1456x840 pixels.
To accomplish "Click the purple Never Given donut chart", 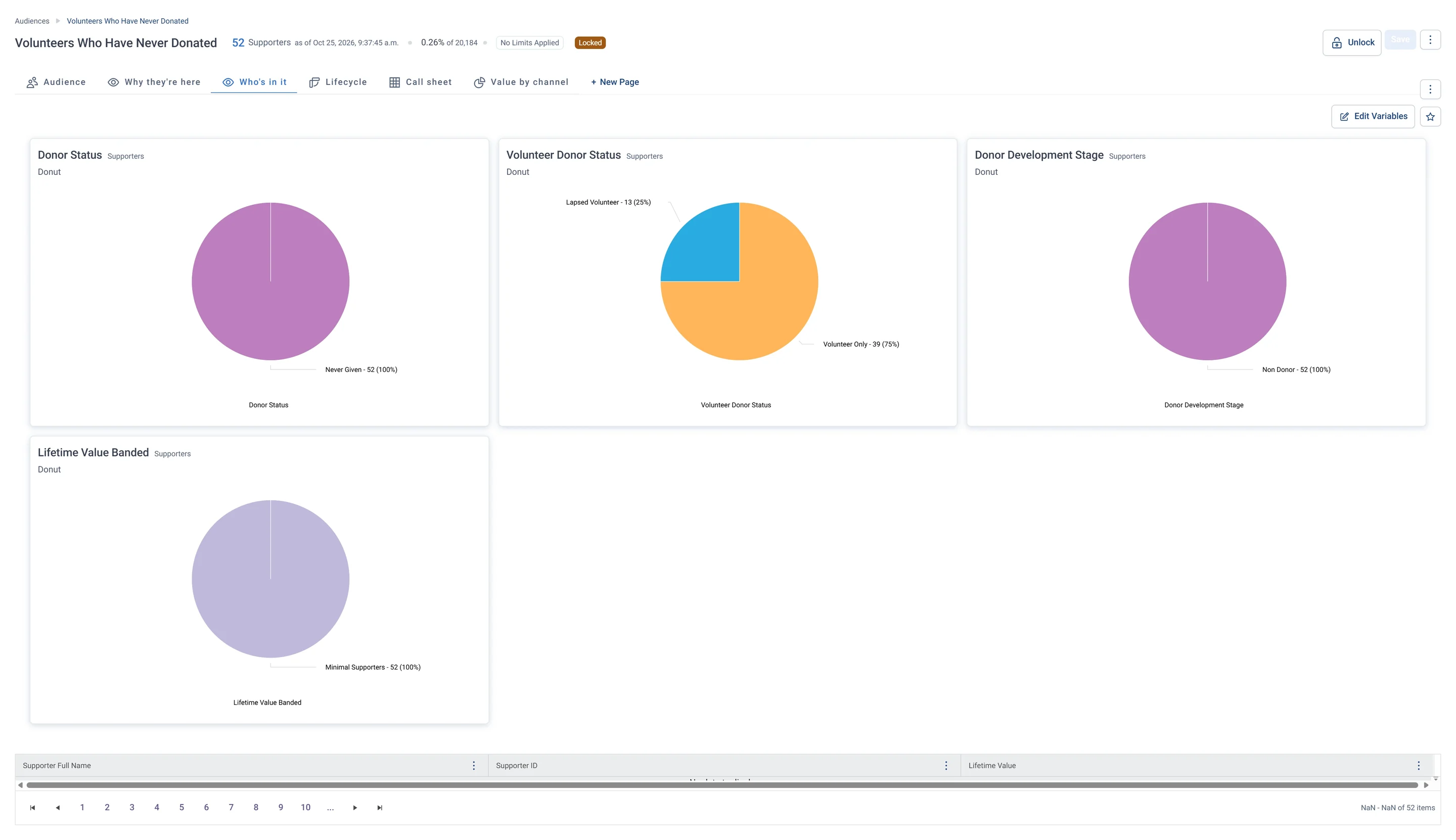I will (x=270, y=282).
